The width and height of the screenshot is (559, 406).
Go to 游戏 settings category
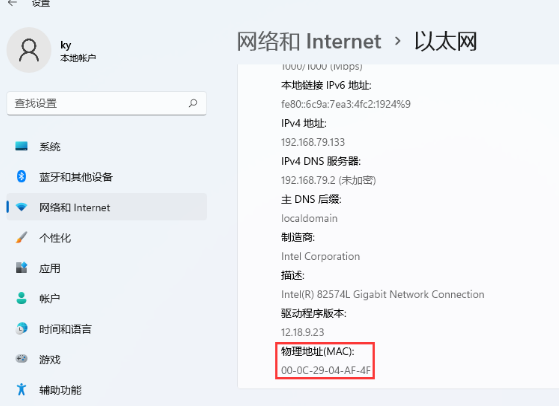[107, 359]
